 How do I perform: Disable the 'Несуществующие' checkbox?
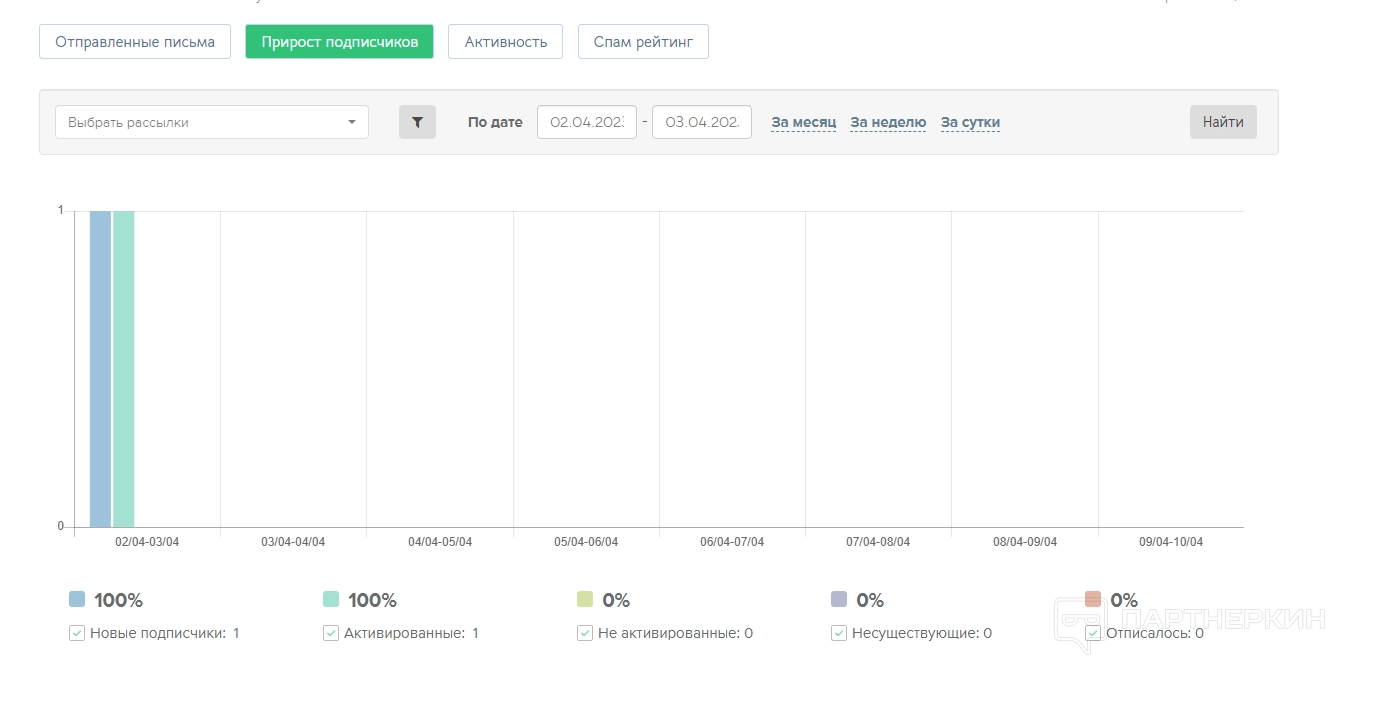pyautogui.click(x=839, y=633)
